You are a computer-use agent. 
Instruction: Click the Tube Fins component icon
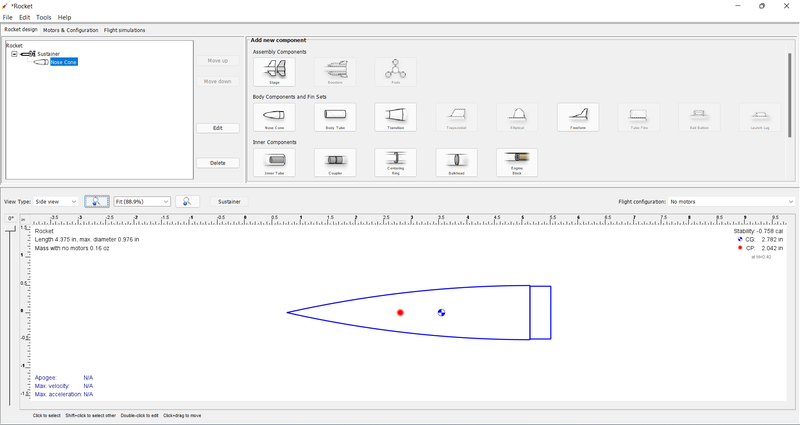[x=638, y=117]
